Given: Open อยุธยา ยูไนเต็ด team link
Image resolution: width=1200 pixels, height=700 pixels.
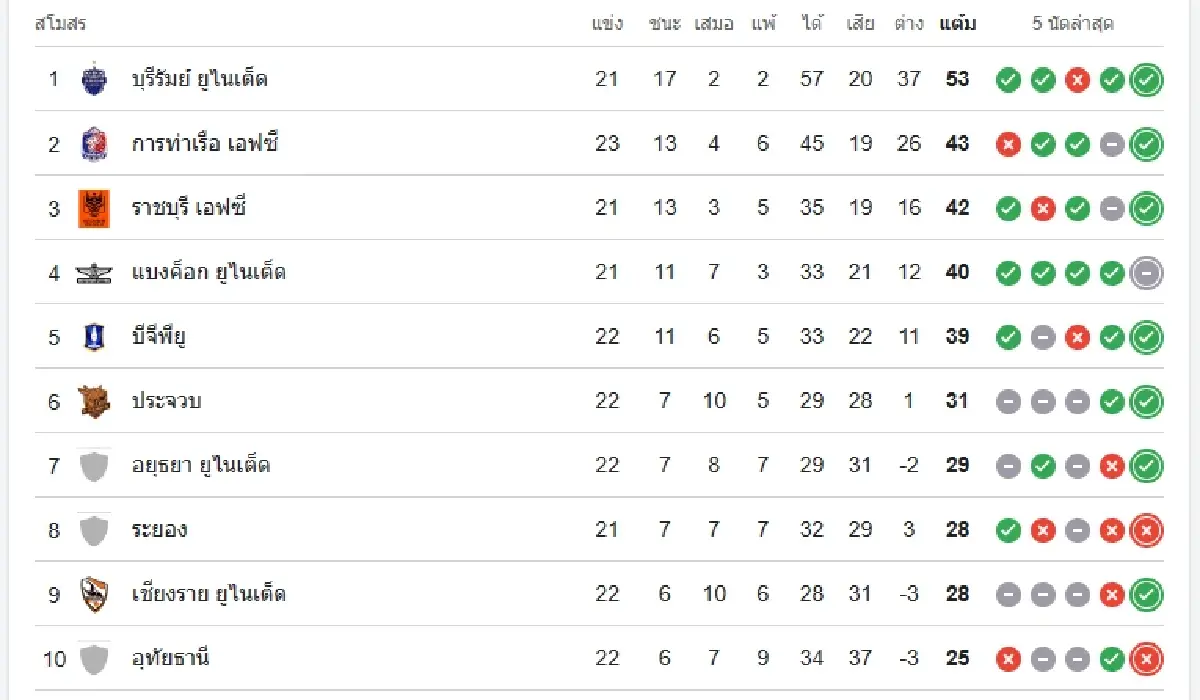Looking at the screenshot, I should 201,465.
